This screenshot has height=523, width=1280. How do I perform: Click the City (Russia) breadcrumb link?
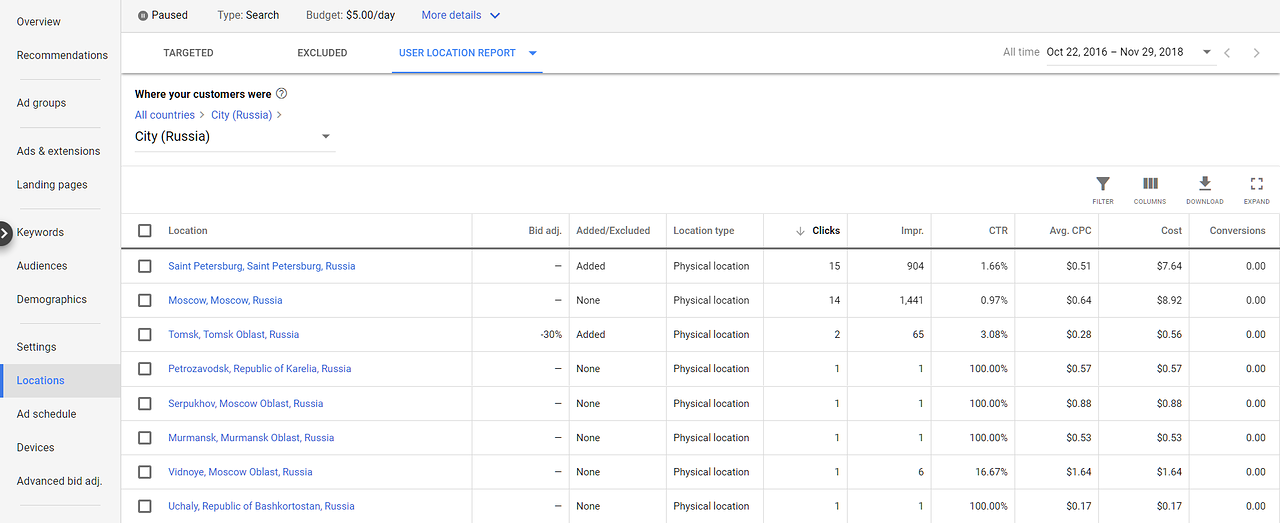241,115
